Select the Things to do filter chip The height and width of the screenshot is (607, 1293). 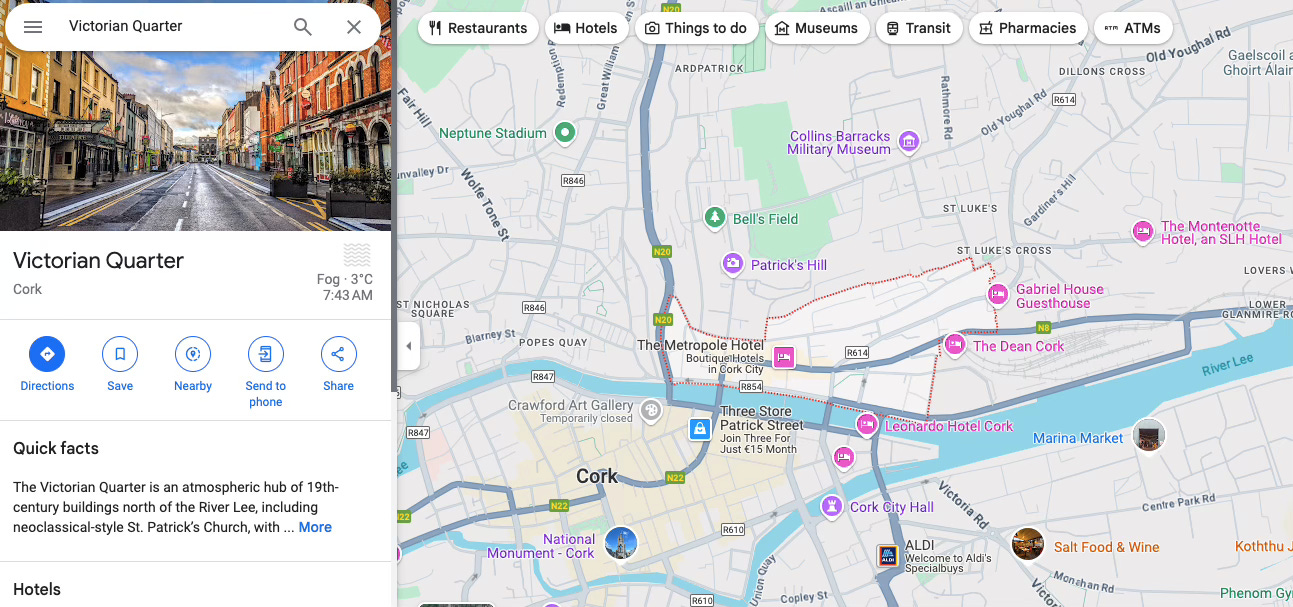click(697, 28)
